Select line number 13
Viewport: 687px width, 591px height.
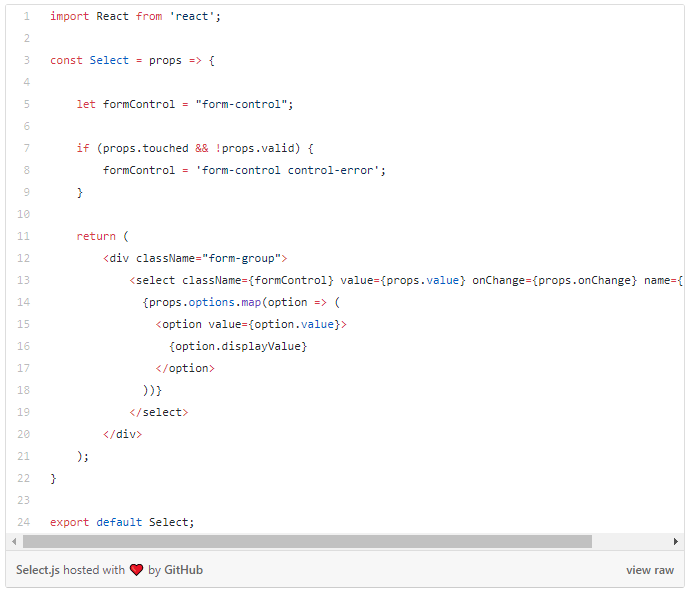point(24,280)
